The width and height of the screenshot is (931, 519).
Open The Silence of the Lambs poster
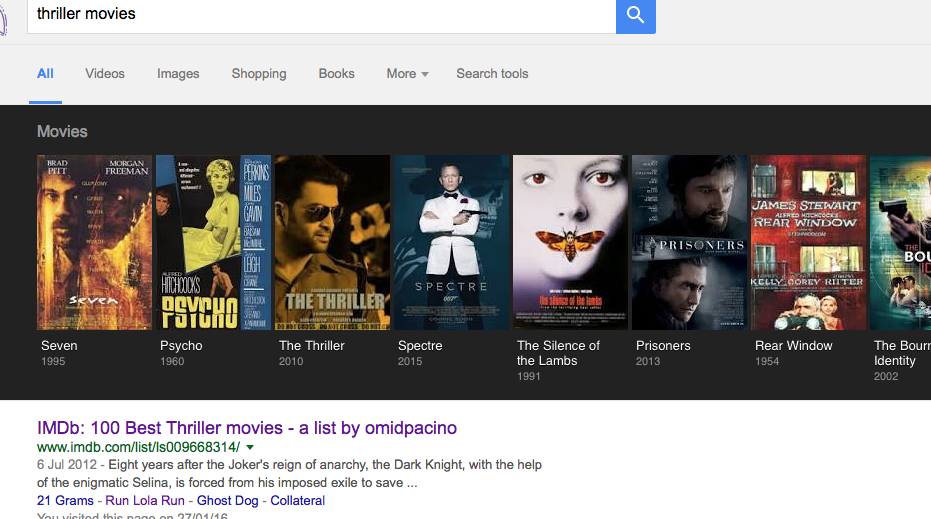pos(571,242)
